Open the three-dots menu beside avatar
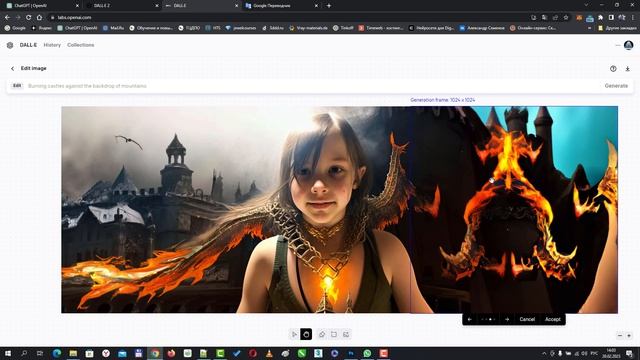 pos(618,45)
